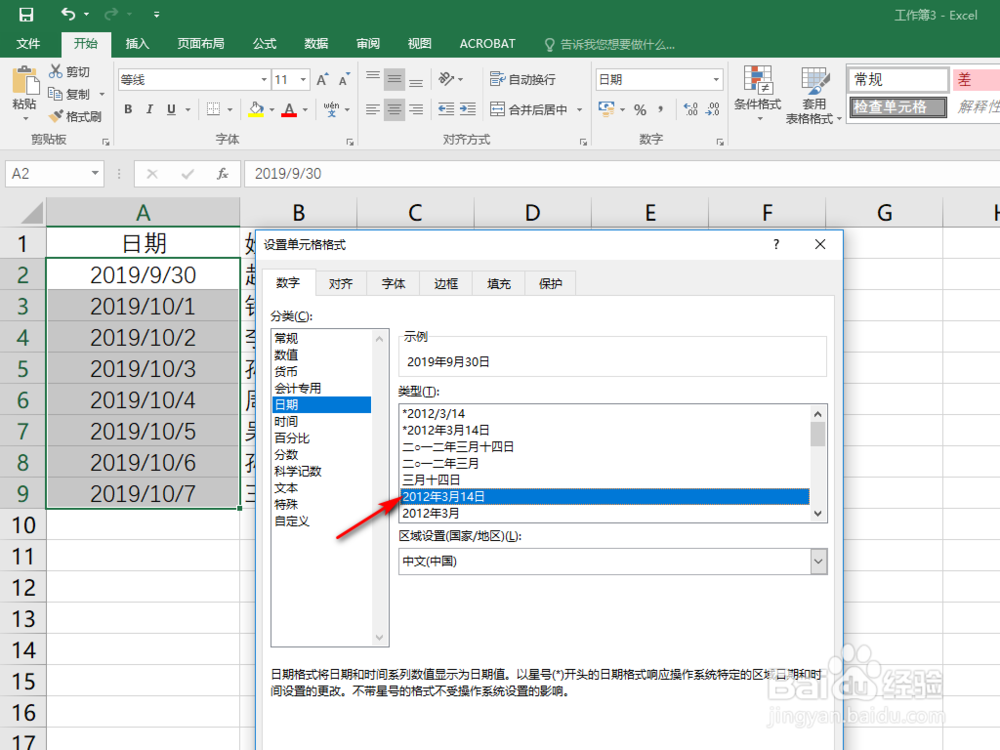
Task: Switch to the 字体 tab in dialog
Action: pyautogui.click(x=393, y=284)
